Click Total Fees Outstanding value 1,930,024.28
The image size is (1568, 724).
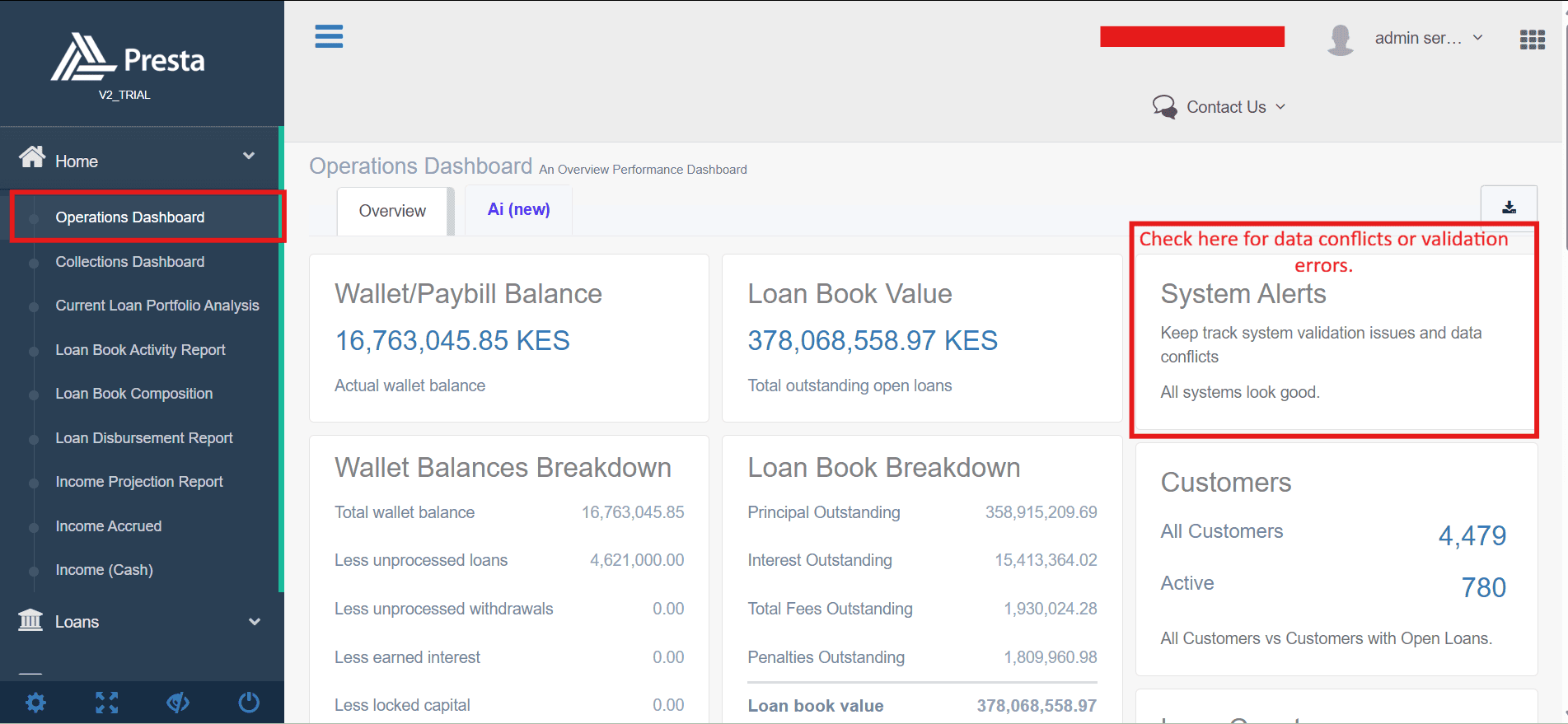1051,609
